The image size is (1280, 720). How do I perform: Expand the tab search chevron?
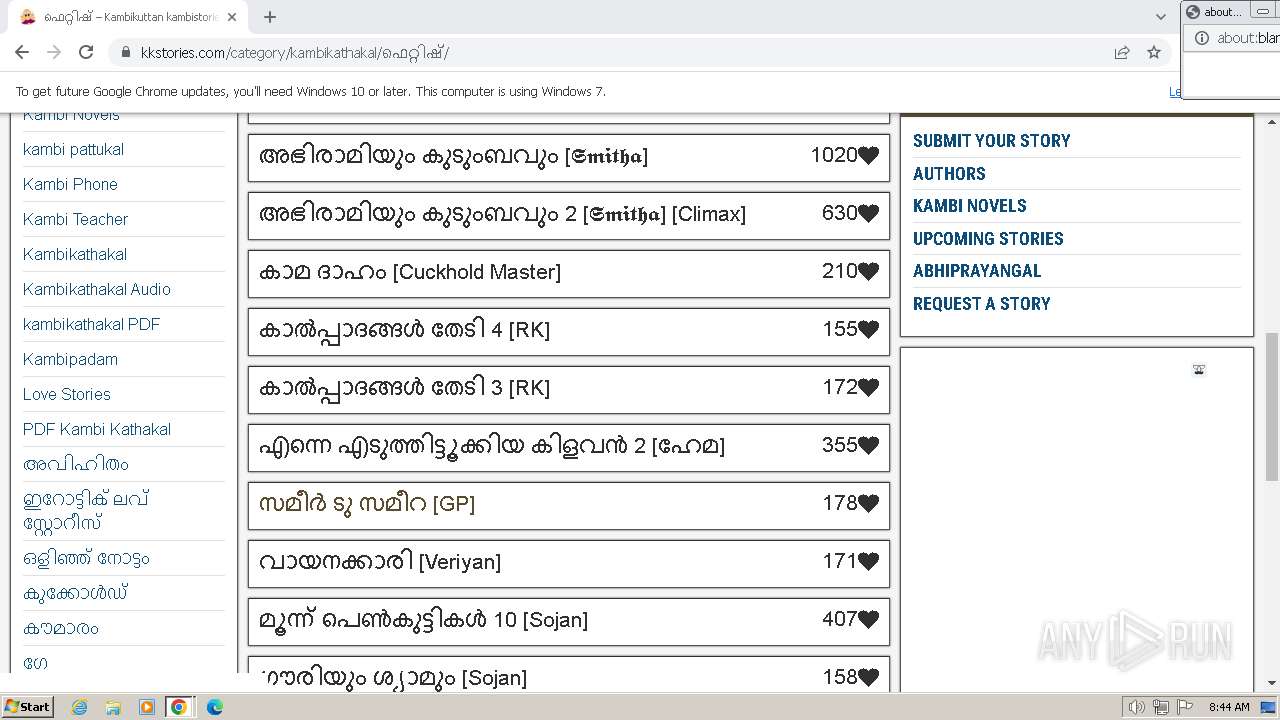[1161, 17]
